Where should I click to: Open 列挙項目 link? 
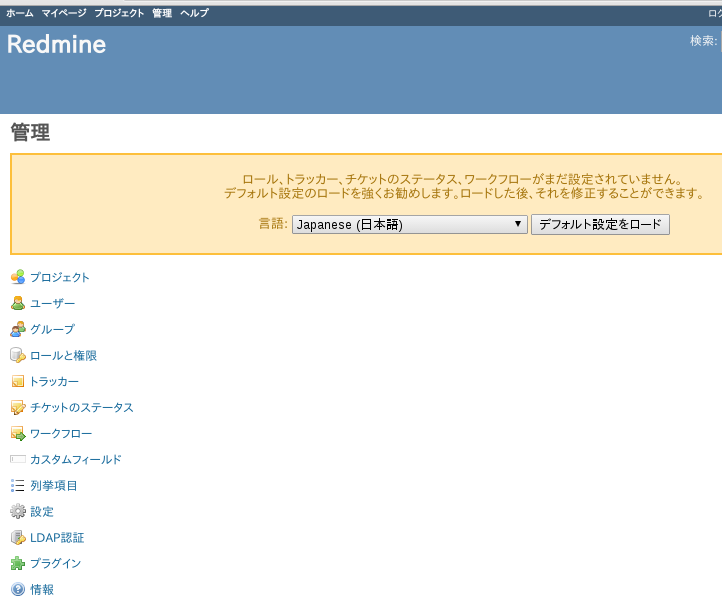(54, 485)
